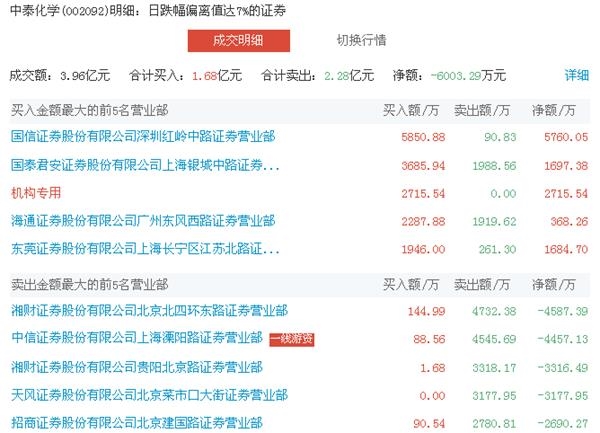600x433 pixels.
Task: Click 中信证券 上海溧阳路 branch link
Action: 135,339
